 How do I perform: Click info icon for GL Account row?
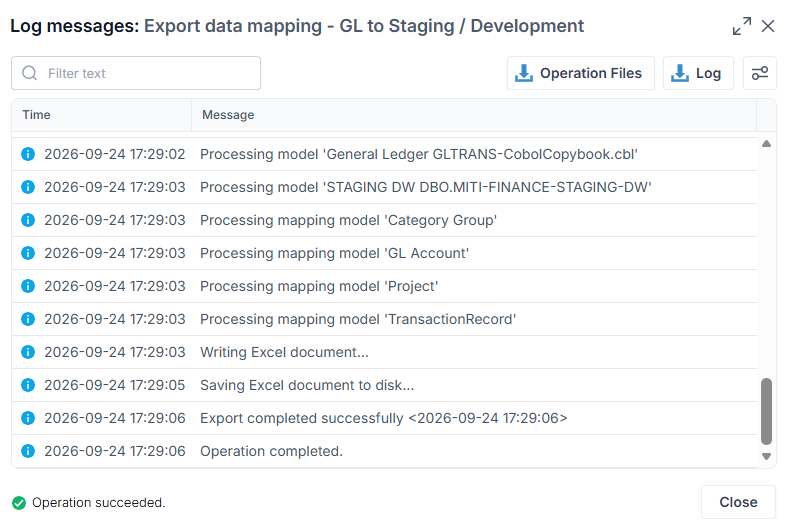tap(28, 253)
